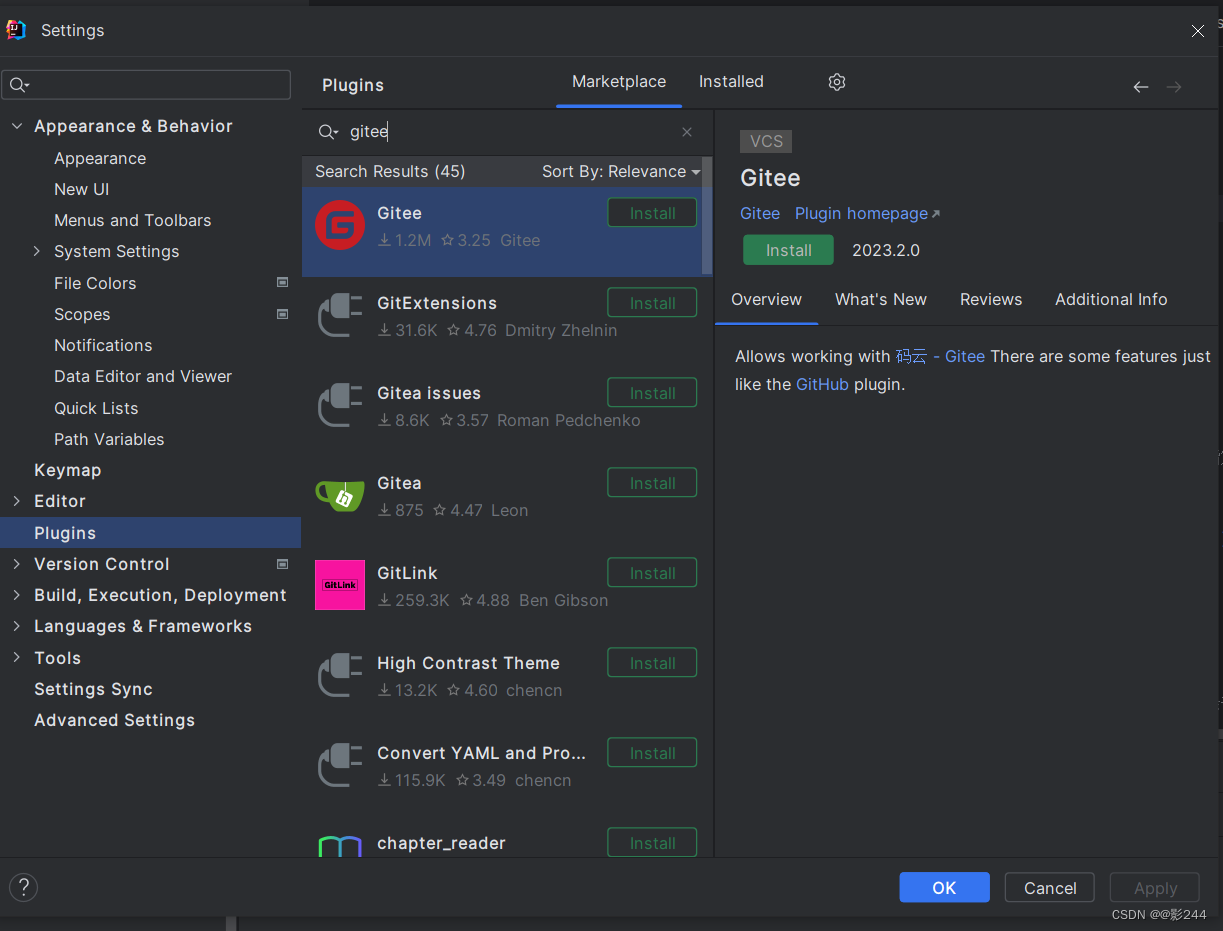
Task: Click the Scopes project-level icon
Action: (282, 314)
